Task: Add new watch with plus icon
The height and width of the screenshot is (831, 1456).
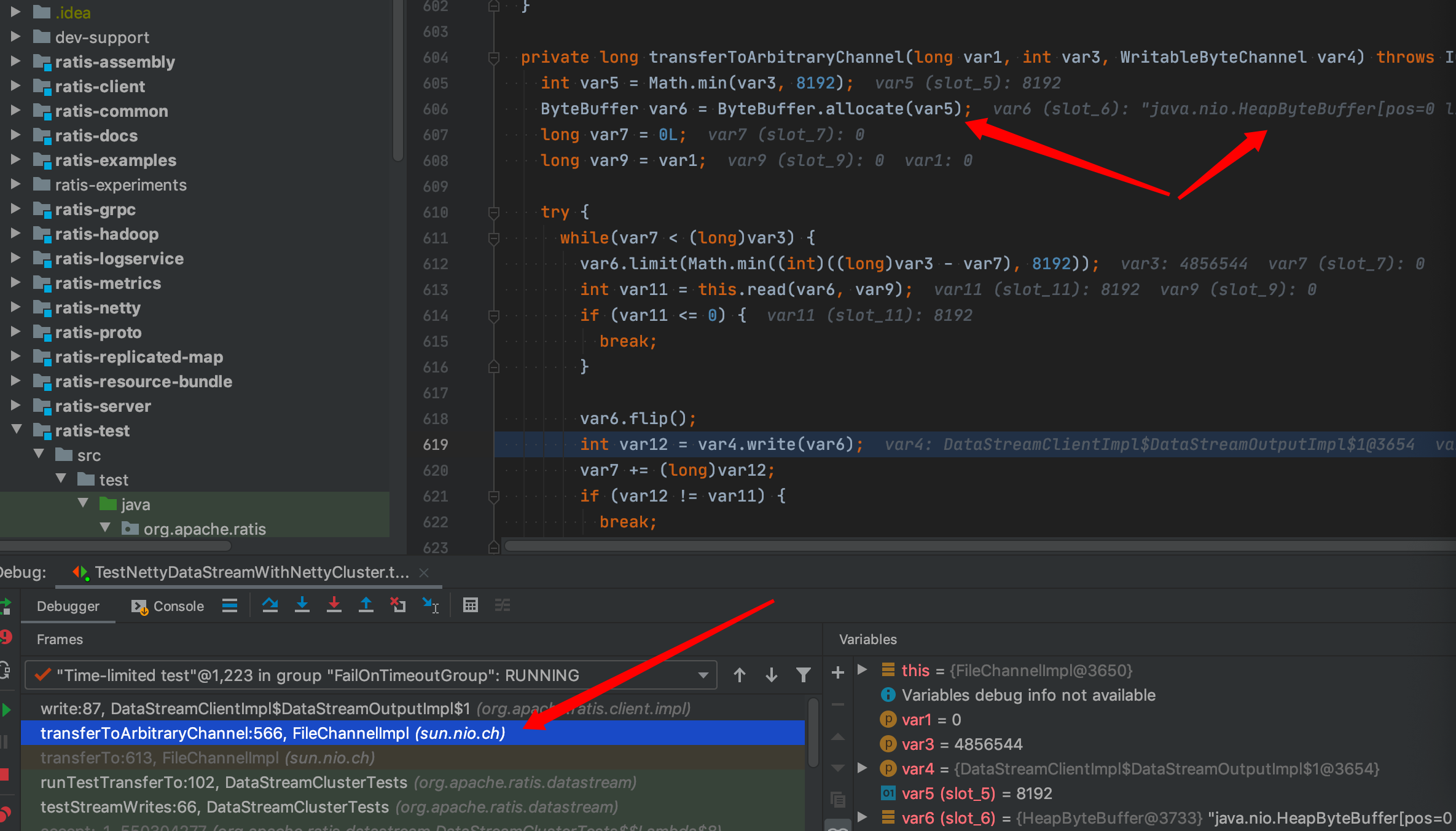Action: tap(837, 672)
